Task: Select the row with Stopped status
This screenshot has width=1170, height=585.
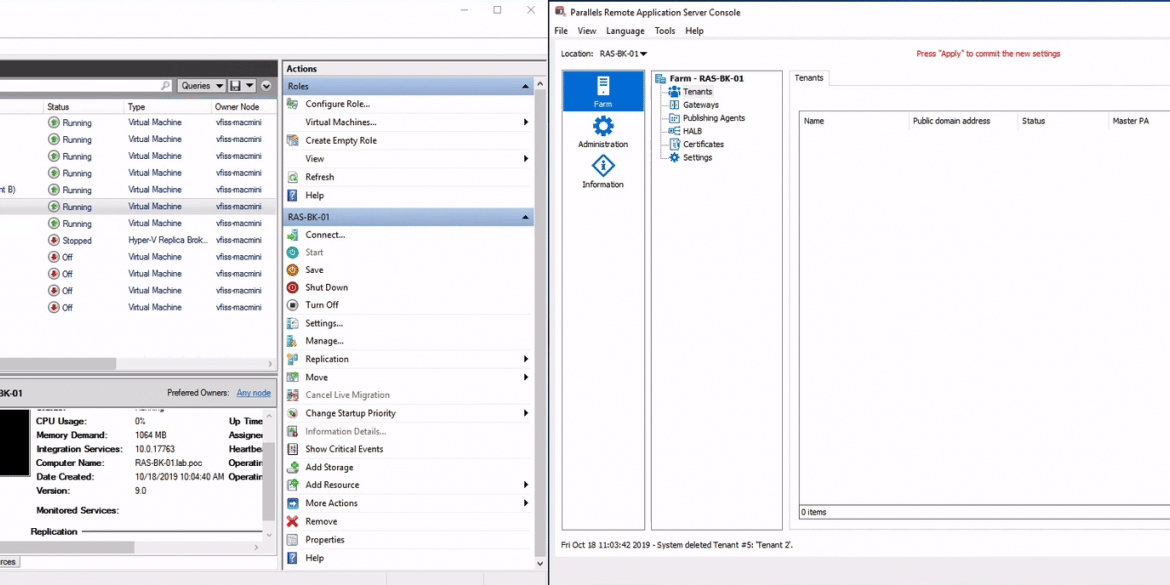Action: pos(138,240)
